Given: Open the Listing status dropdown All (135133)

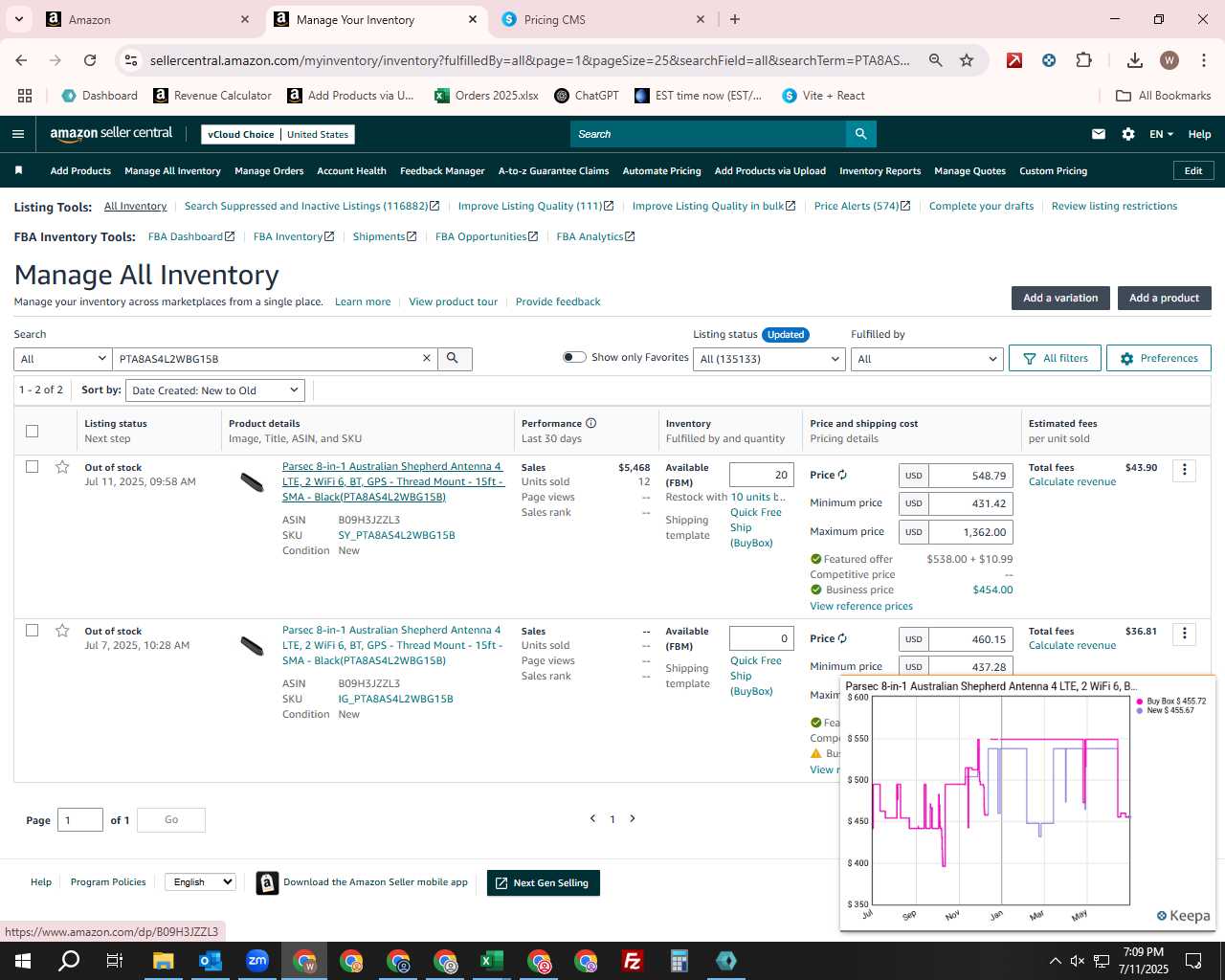Looking at the screenshot, I should click(x=769, y=359).
